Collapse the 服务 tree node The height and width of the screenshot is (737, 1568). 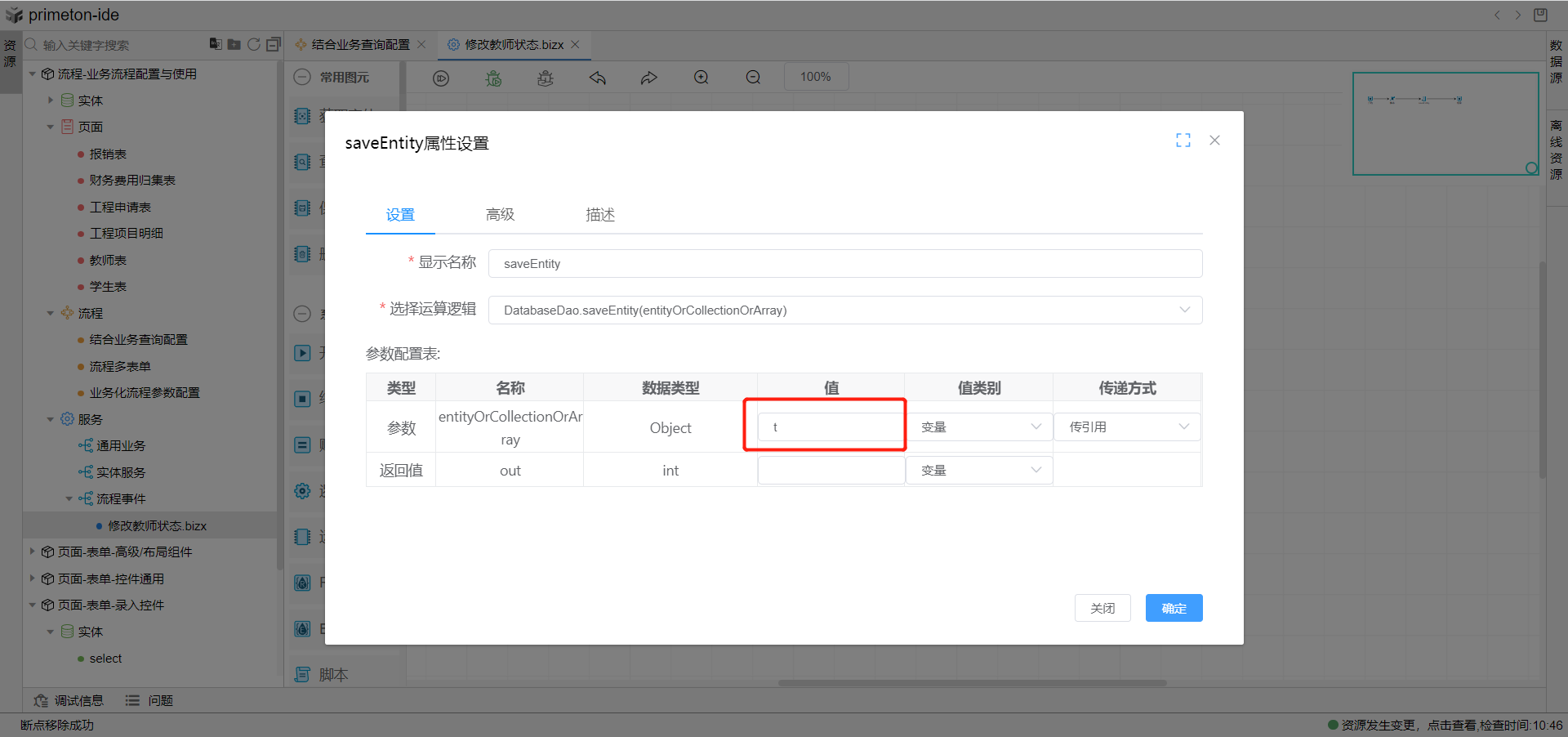(51, 419)
